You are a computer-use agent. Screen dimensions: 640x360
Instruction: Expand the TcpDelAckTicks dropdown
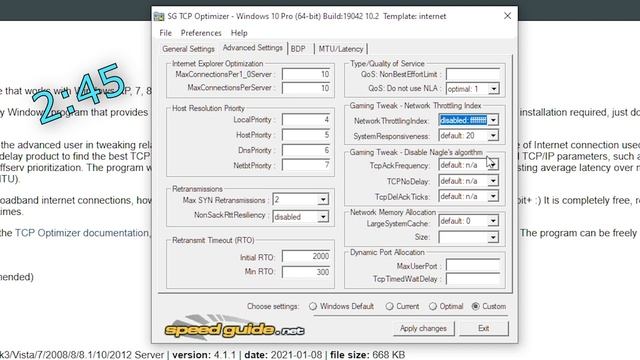tap(493, 196)
